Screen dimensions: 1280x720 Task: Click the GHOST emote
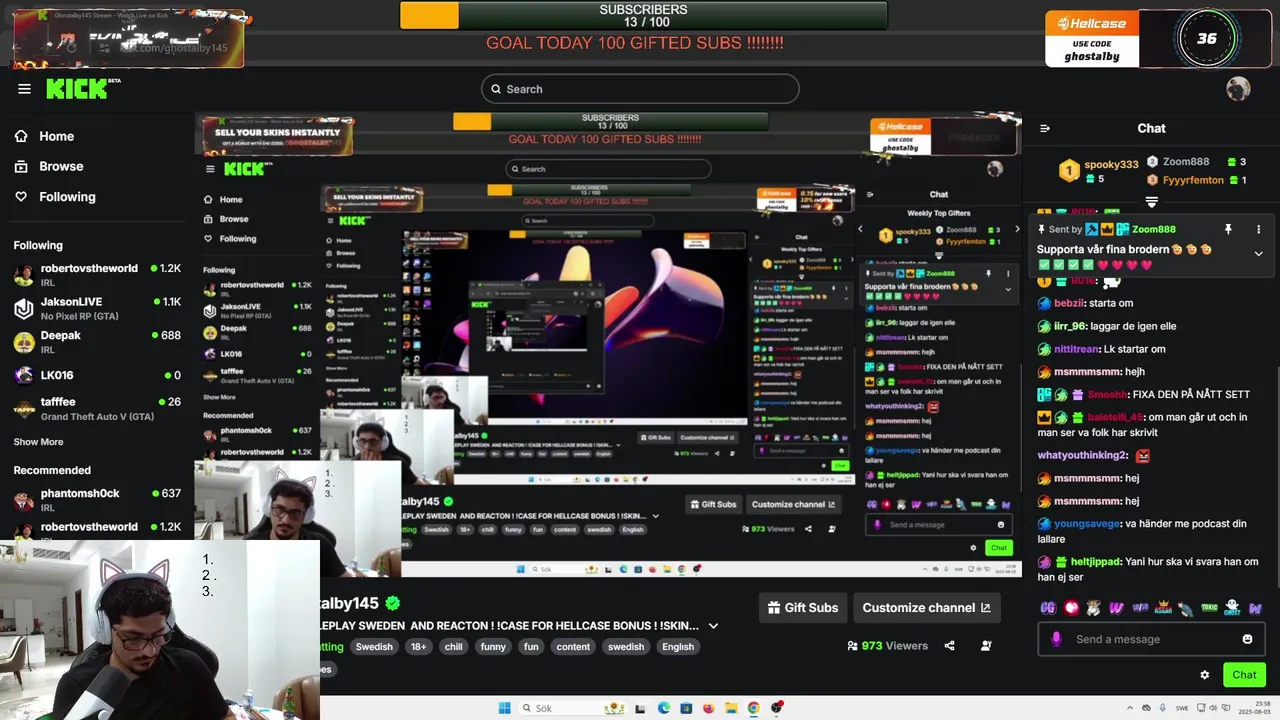[1233, 607]
